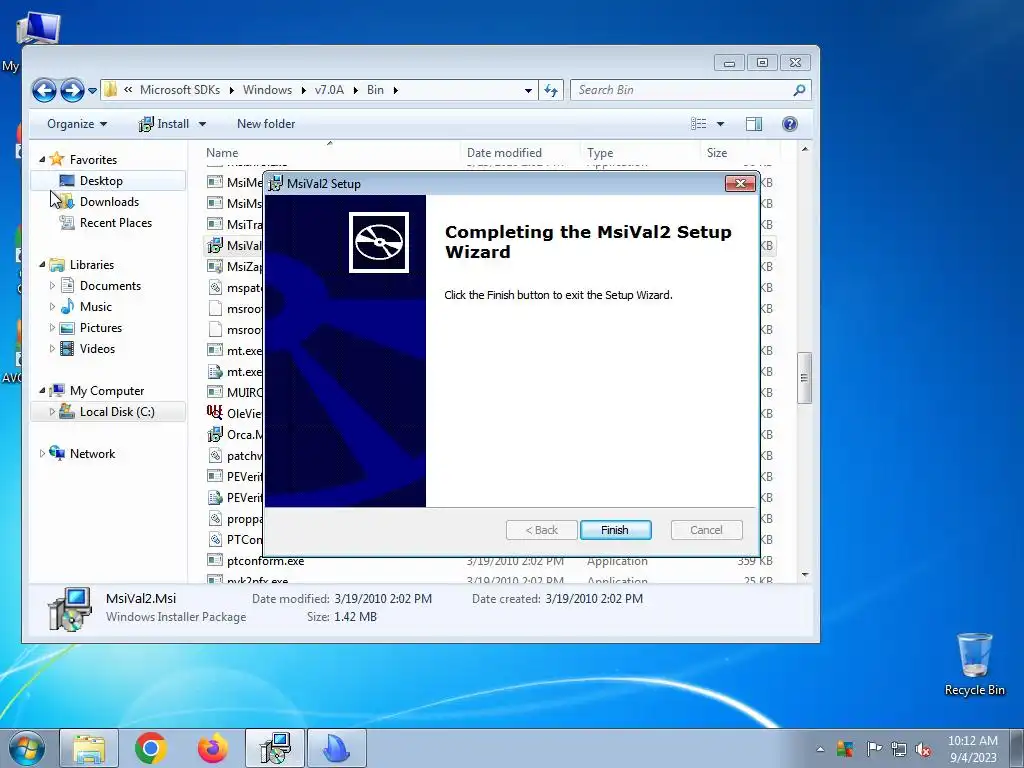This screenshot has width=1024, height=768.
Task: Click the muted volume tray icon
Action: pos(923,750)
